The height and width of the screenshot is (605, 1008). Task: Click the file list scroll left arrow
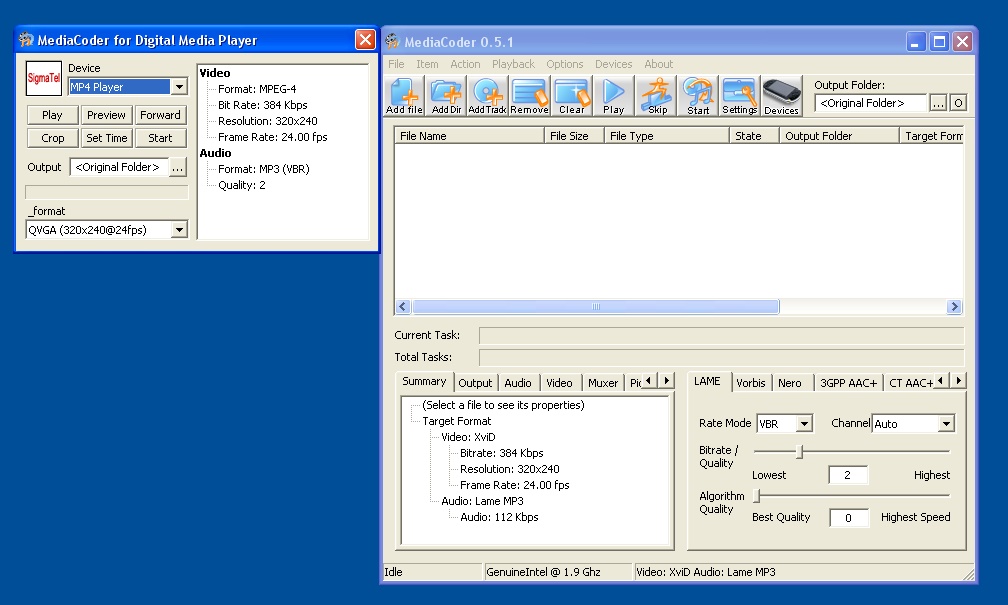(x=403, y=307)
